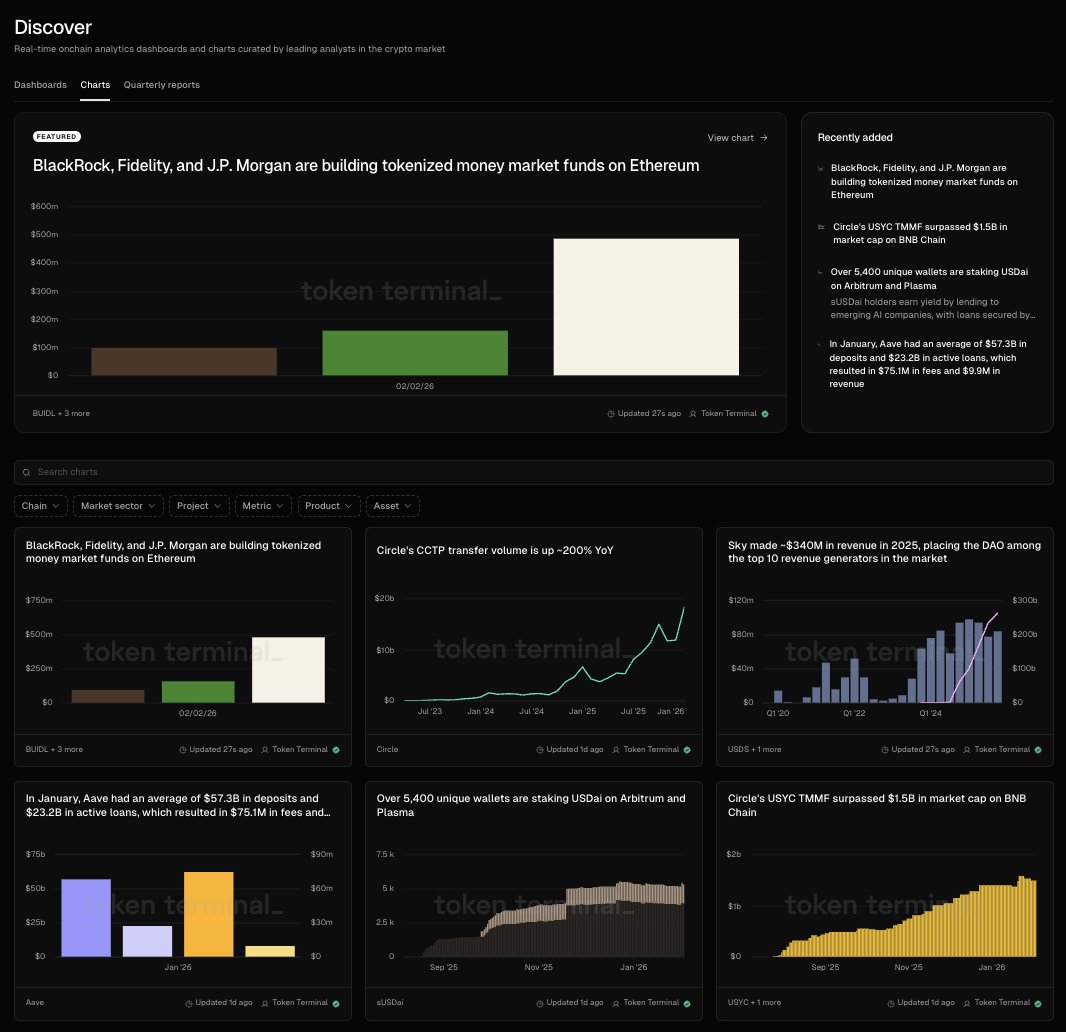Open the Market sector filter dropdown
The width and height of the screenshot is (1066, 1032).
pyautogui.click(x=118, y=506)
